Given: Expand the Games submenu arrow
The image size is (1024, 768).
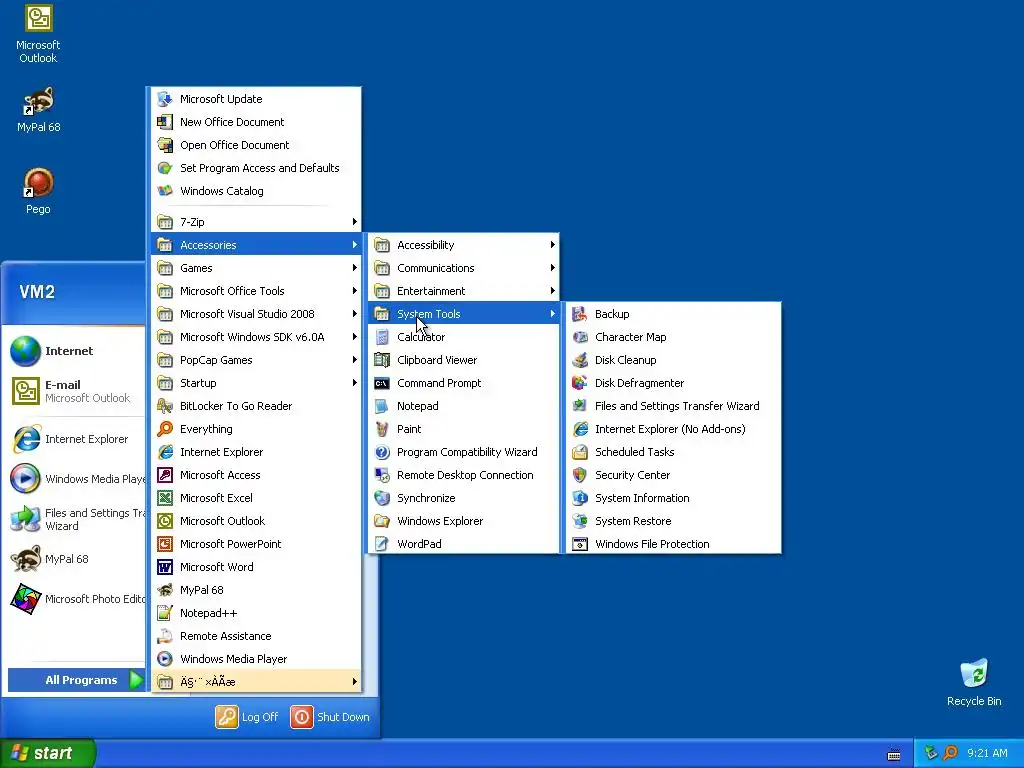Looking at the screenshot, I should point(354,268).
